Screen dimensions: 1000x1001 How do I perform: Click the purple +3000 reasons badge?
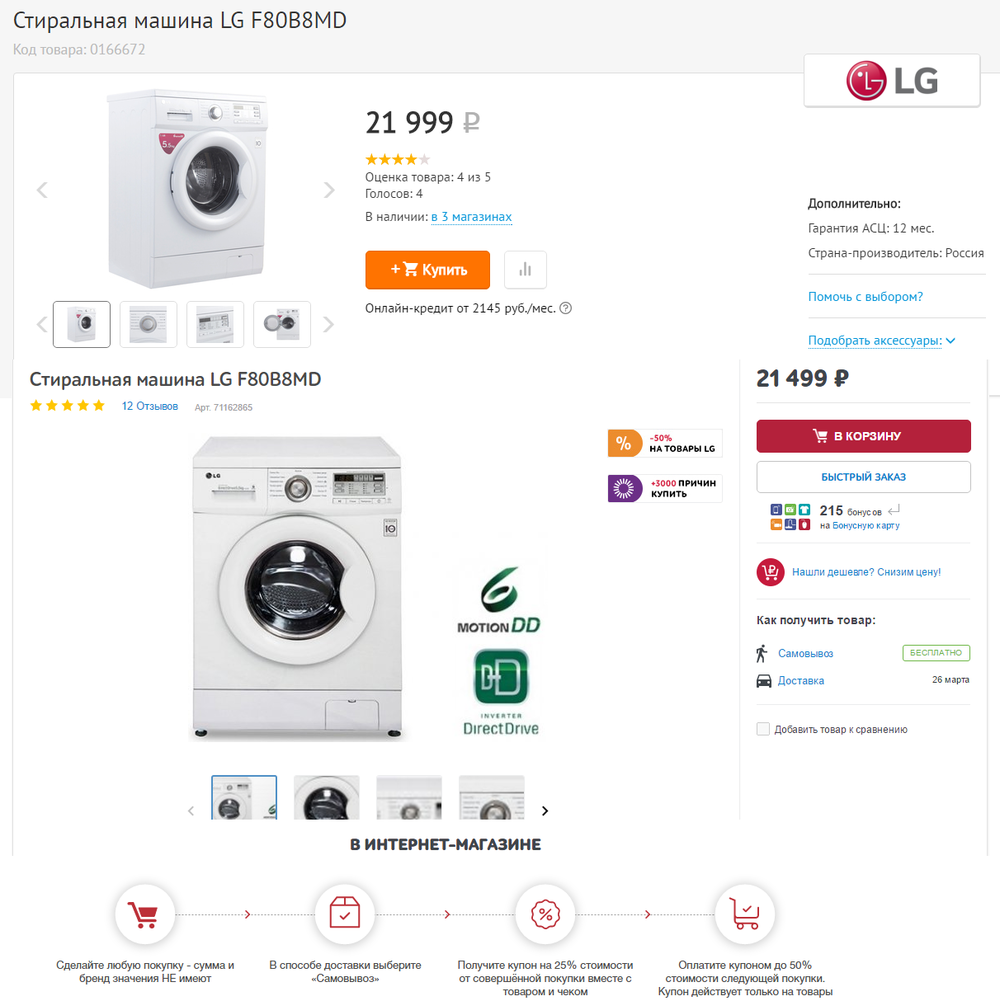[x=625, y=488]
